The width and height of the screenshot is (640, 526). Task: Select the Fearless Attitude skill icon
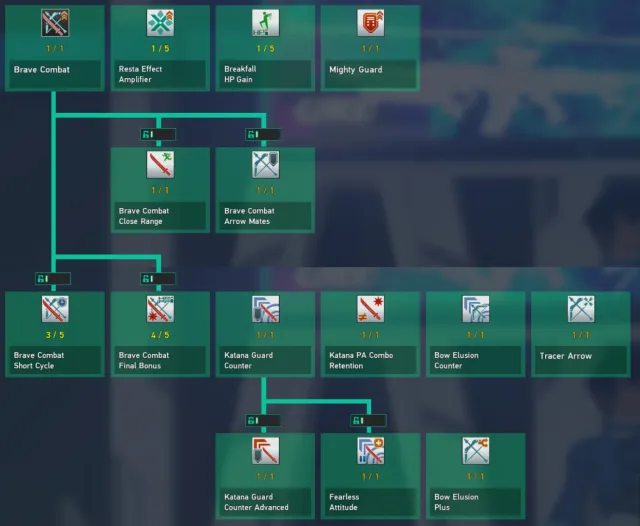(370, 451)
